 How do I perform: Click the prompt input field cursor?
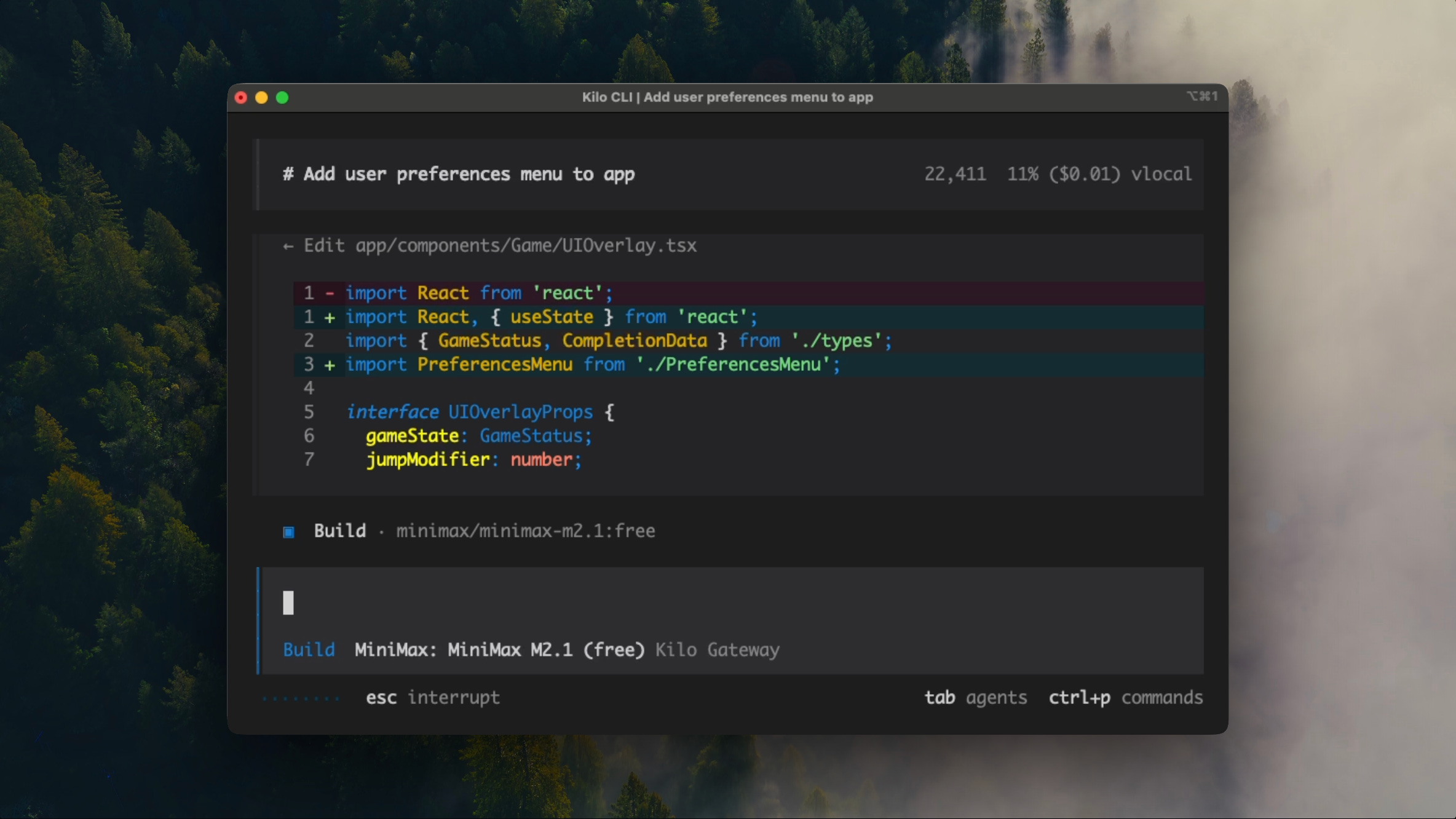288,603
